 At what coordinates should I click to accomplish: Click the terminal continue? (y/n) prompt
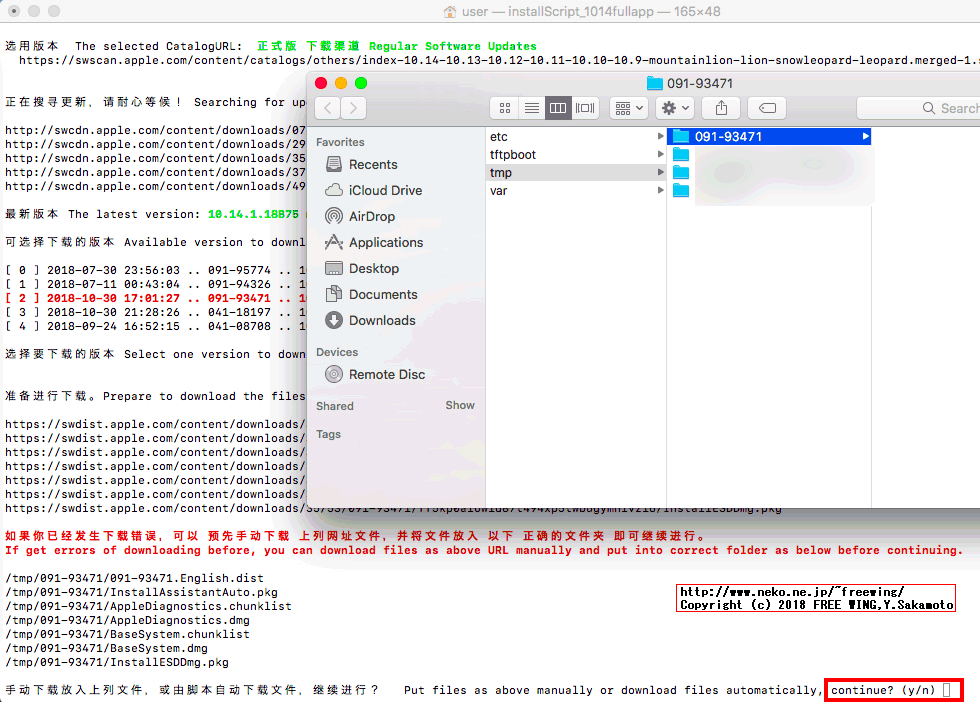(x=892, y=690)
